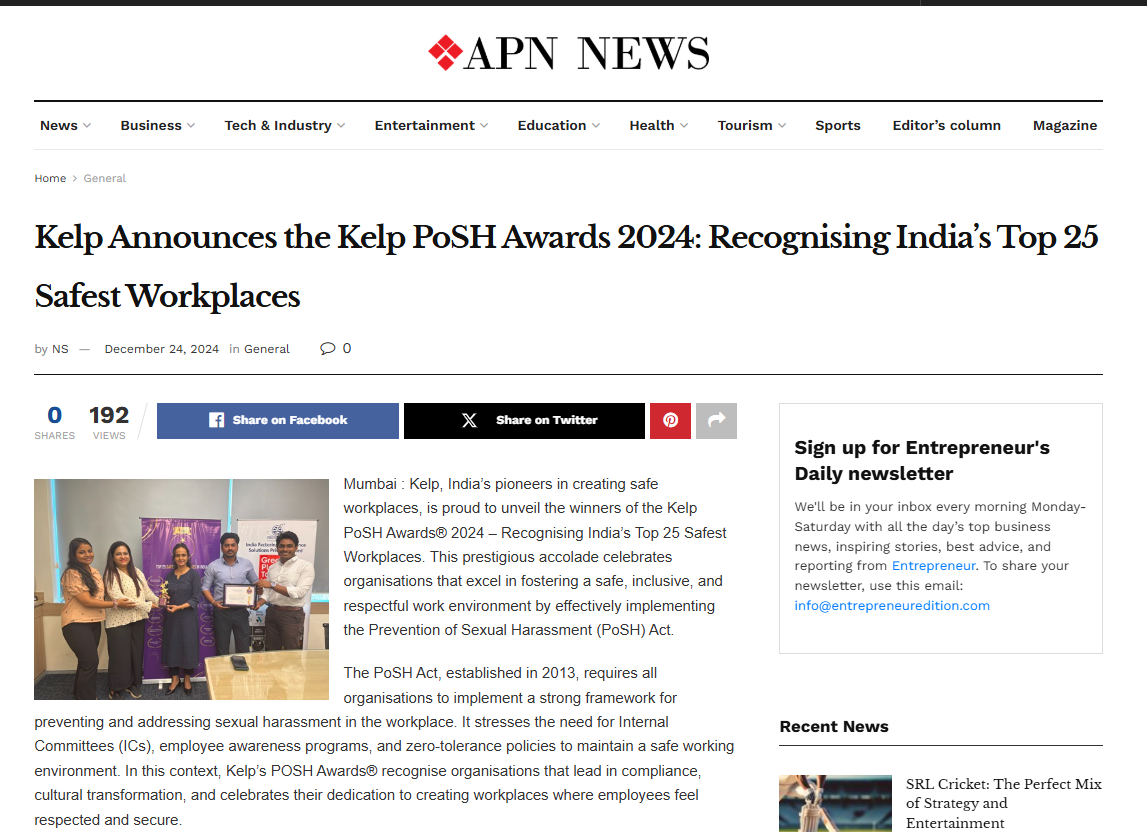This screenshot has width=1147, height=832.
Task: Open Editor's column section
Action: point(947,126)
